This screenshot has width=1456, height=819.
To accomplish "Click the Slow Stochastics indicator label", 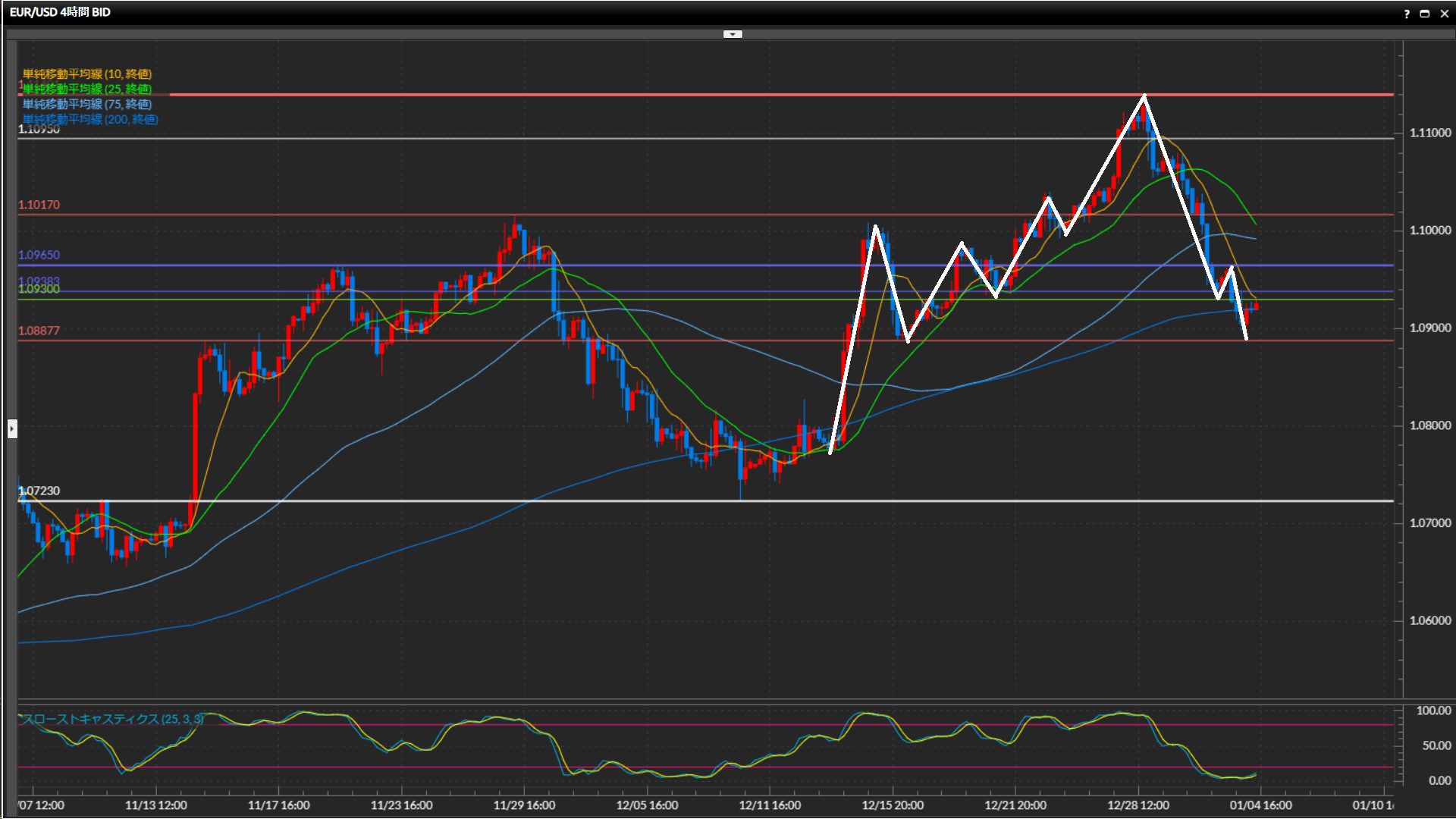I will 112,718.
